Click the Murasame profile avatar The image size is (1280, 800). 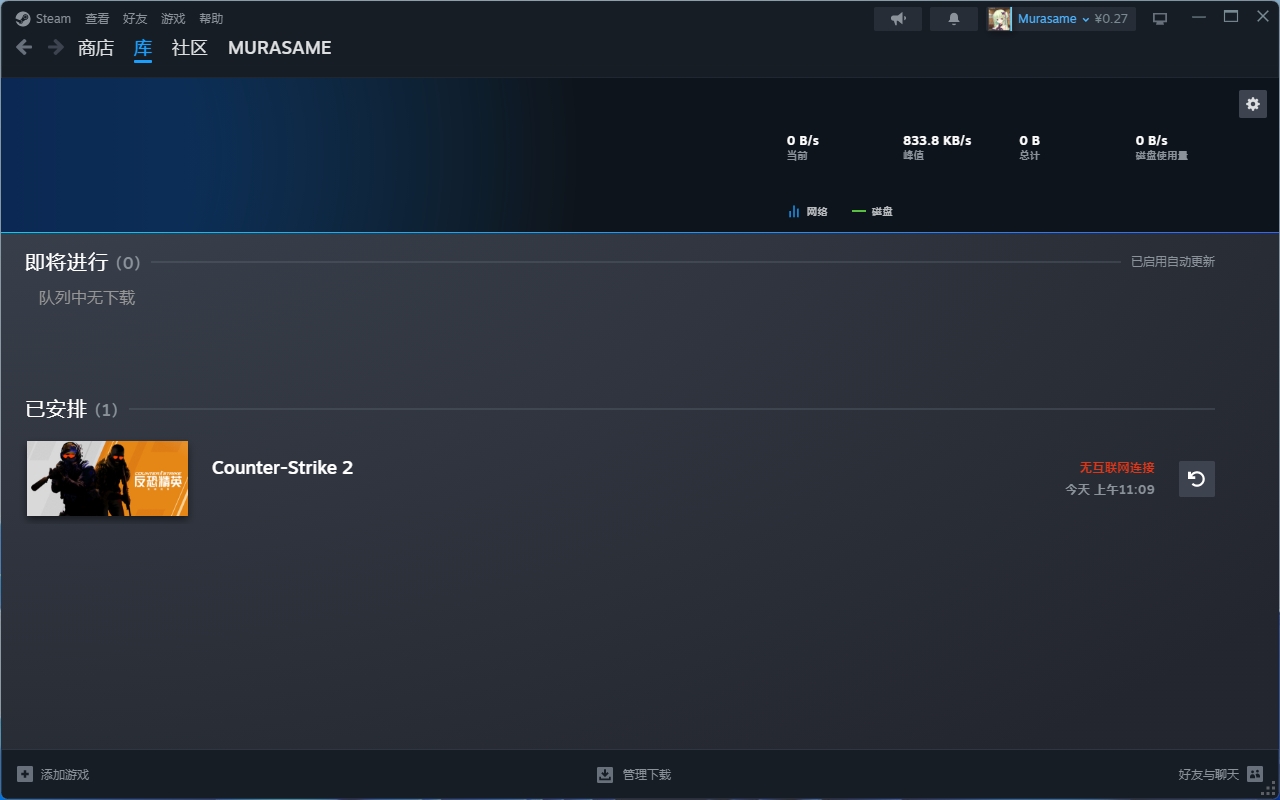pos(1000,19)
